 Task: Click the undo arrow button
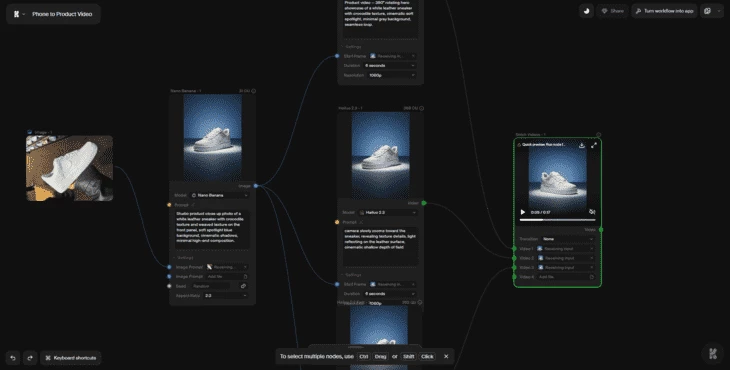[13, 357]
